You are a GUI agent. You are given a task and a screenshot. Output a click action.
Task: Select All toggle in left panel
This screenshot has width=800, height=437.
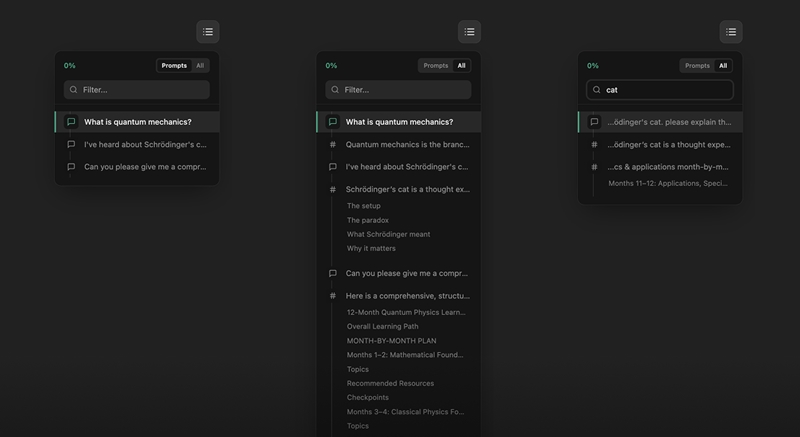pos(200,65)
